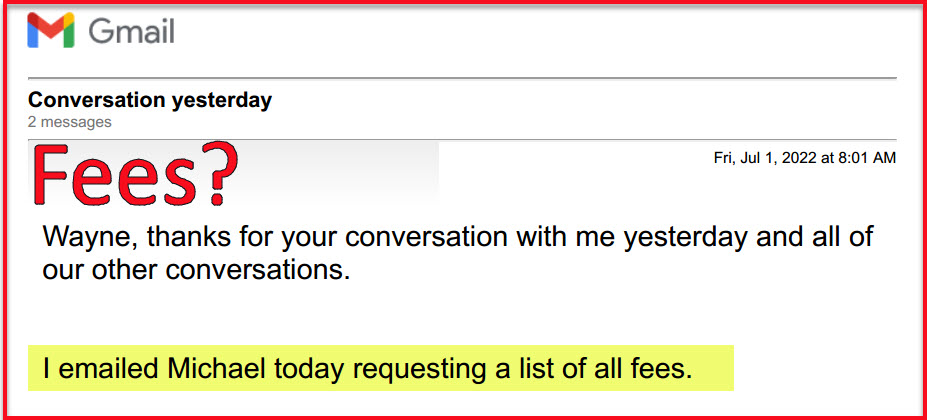Click the Gmail wordmark text
The width and height of the screenshot is (927, 420).
(132, 31)
